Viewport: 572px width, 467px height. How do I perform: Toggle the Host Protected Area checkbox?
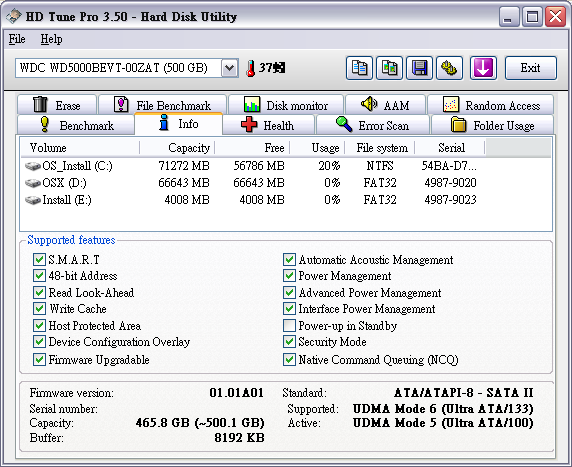39,325
